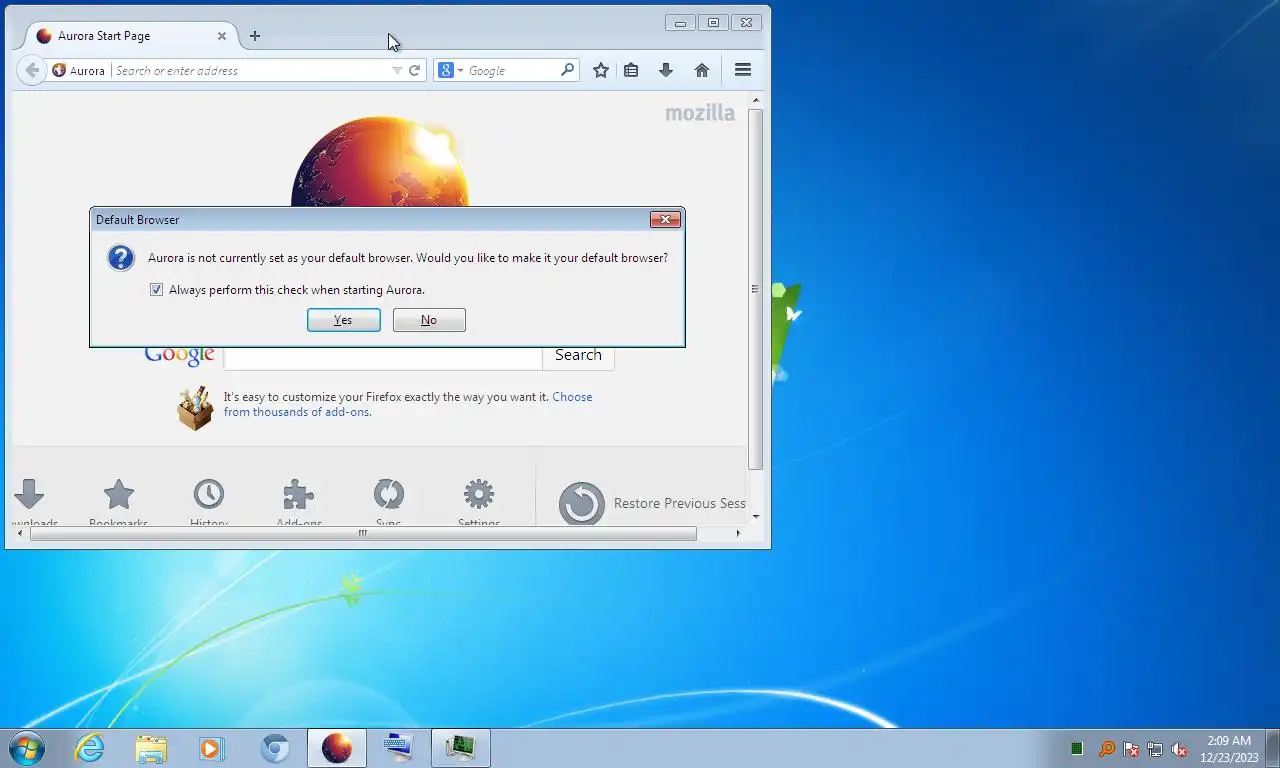The width and height of the screenshot is (1280, 768).
Task: Click the Action Center flag tray icon
Action: point(1131,749)
